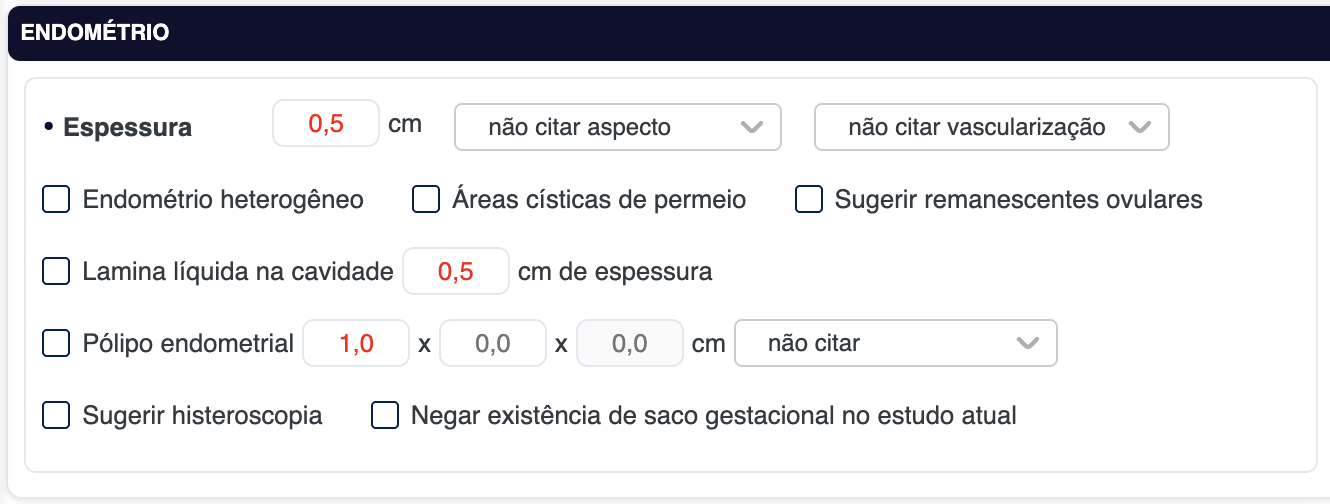Expand the 'não citar vascularização' dropdown
The height and width of the screenshot is (504, 1330).
991,127
